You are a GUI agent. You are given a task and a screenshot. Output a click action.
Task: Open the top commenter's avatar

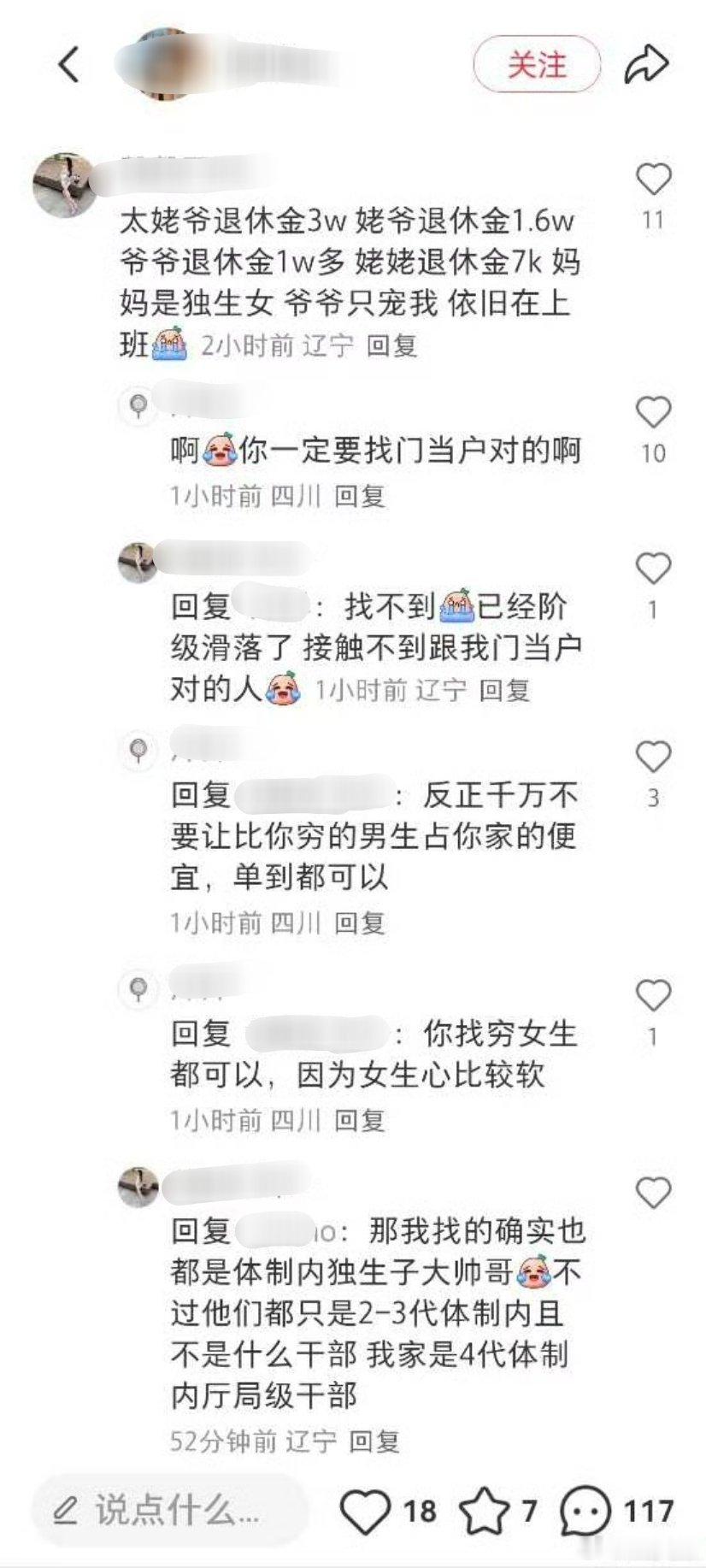(x=64, y=186)
